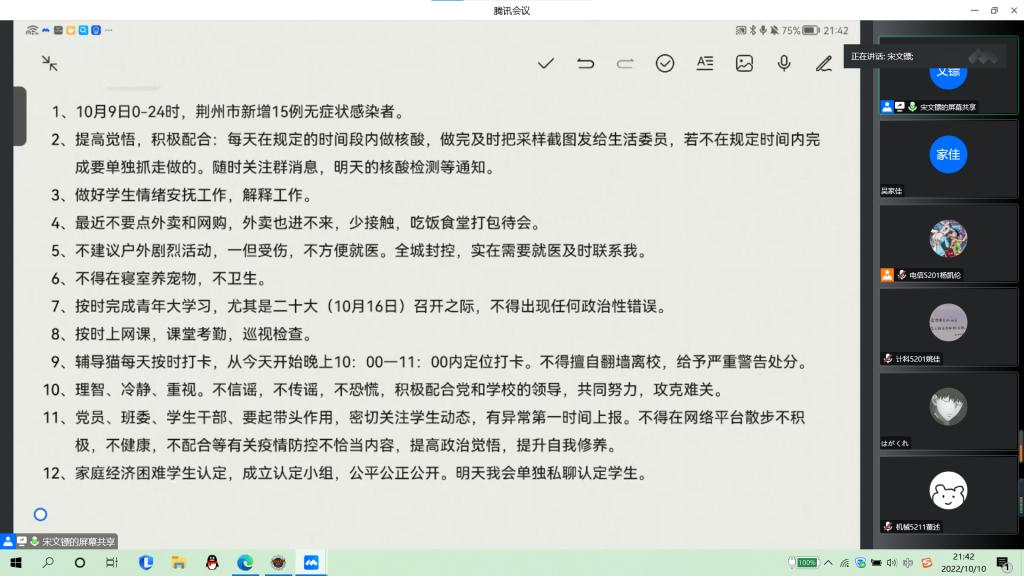Insert an image into the note
This screenshot has width=1024, height=576.
coord(744,63)
